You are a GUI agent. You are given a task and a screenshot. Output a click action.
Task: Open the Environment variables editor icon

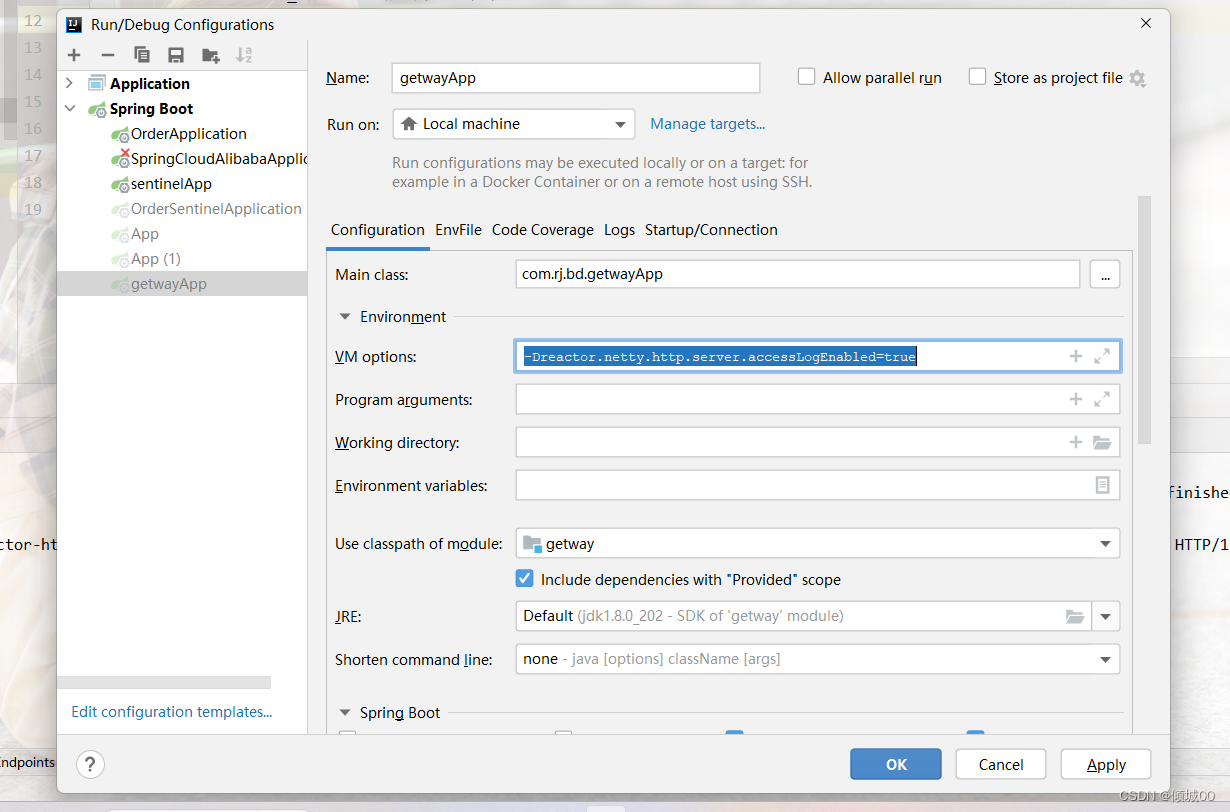coord(1102,485)
